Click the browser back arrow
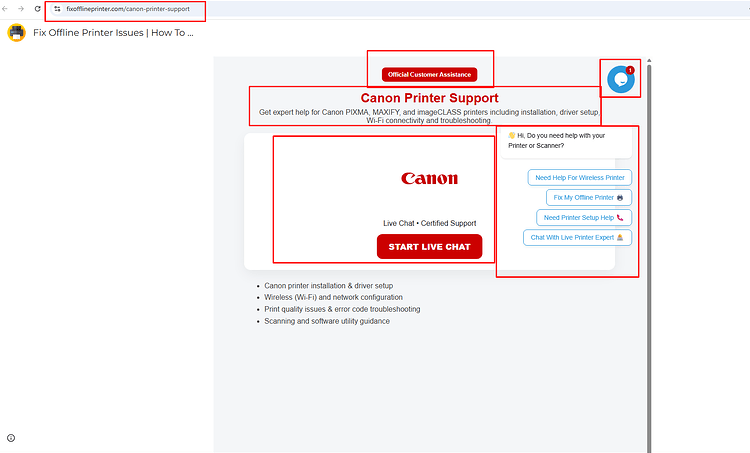750x453 pixels. [x=5, y=9]
